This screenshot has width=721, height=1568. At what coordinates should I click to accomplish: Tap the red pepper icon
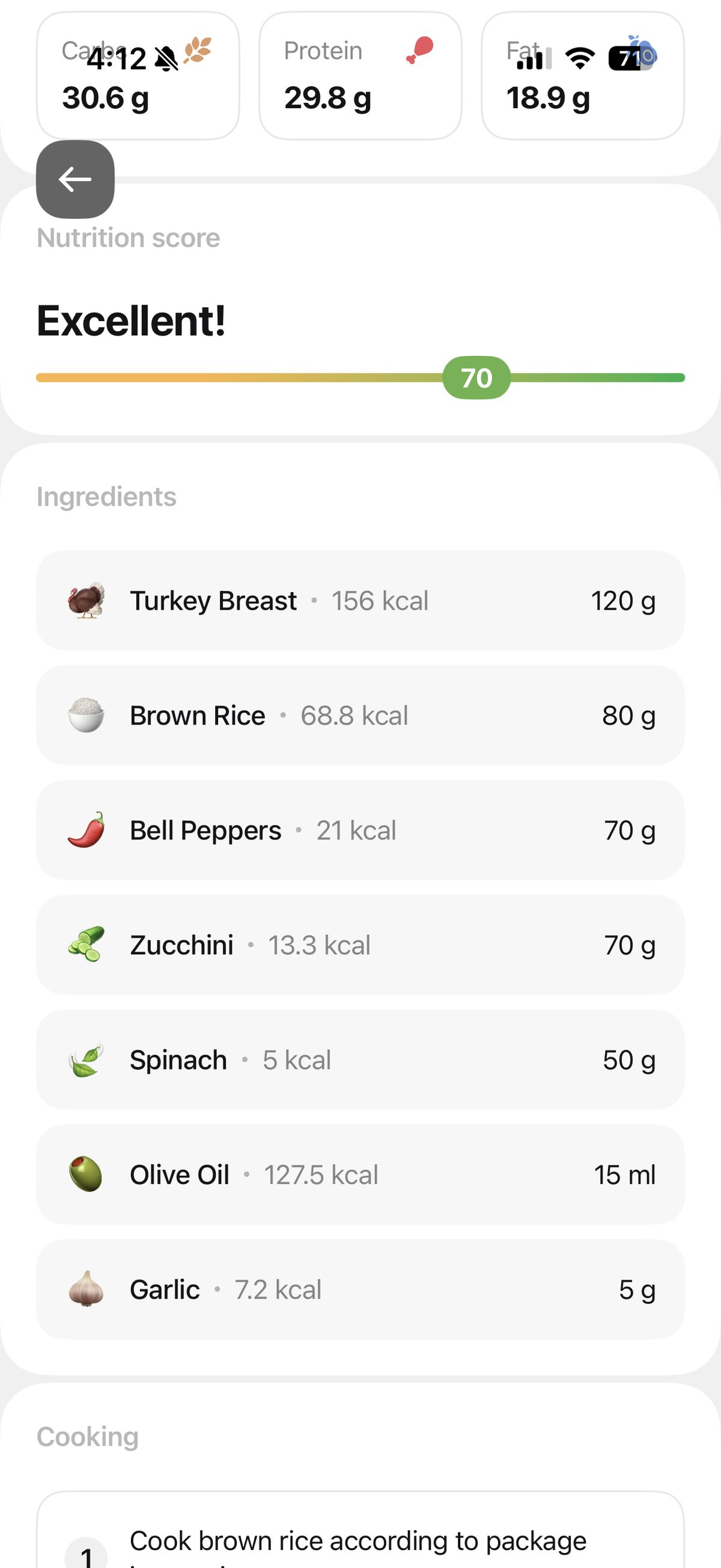pos(86,830)
